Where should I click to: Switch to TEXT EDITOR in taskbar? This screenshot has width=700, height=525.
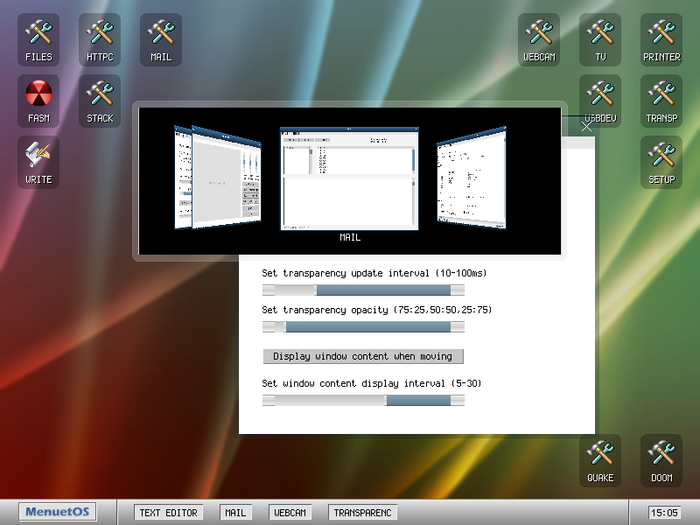[x=169, y=513]
